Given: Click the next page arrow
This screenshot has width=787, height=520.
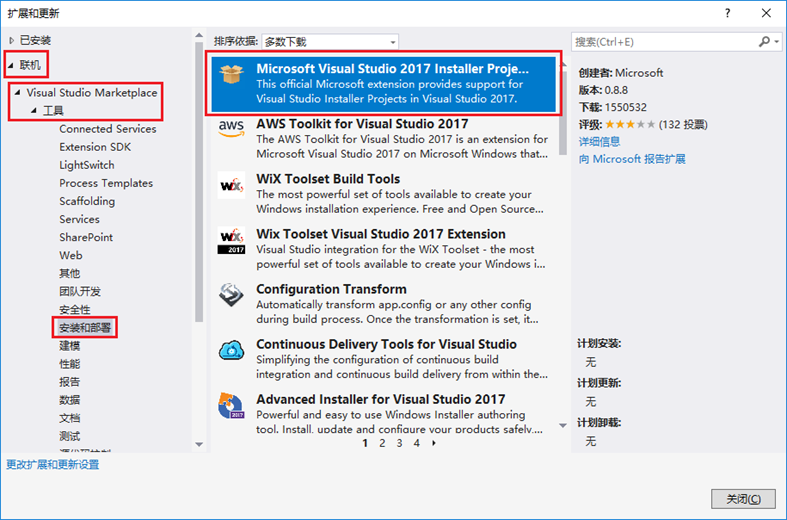Looking at the screenshot, I should (x=434, y=443).
